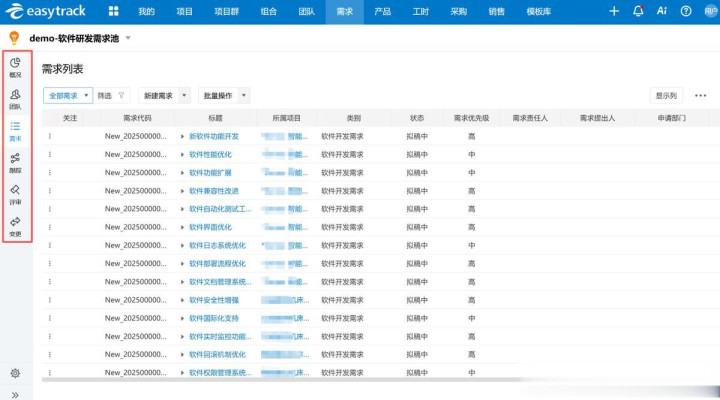Click the notification bell icon
Viewport: 720px width, 400px height.
pos(639,11)
